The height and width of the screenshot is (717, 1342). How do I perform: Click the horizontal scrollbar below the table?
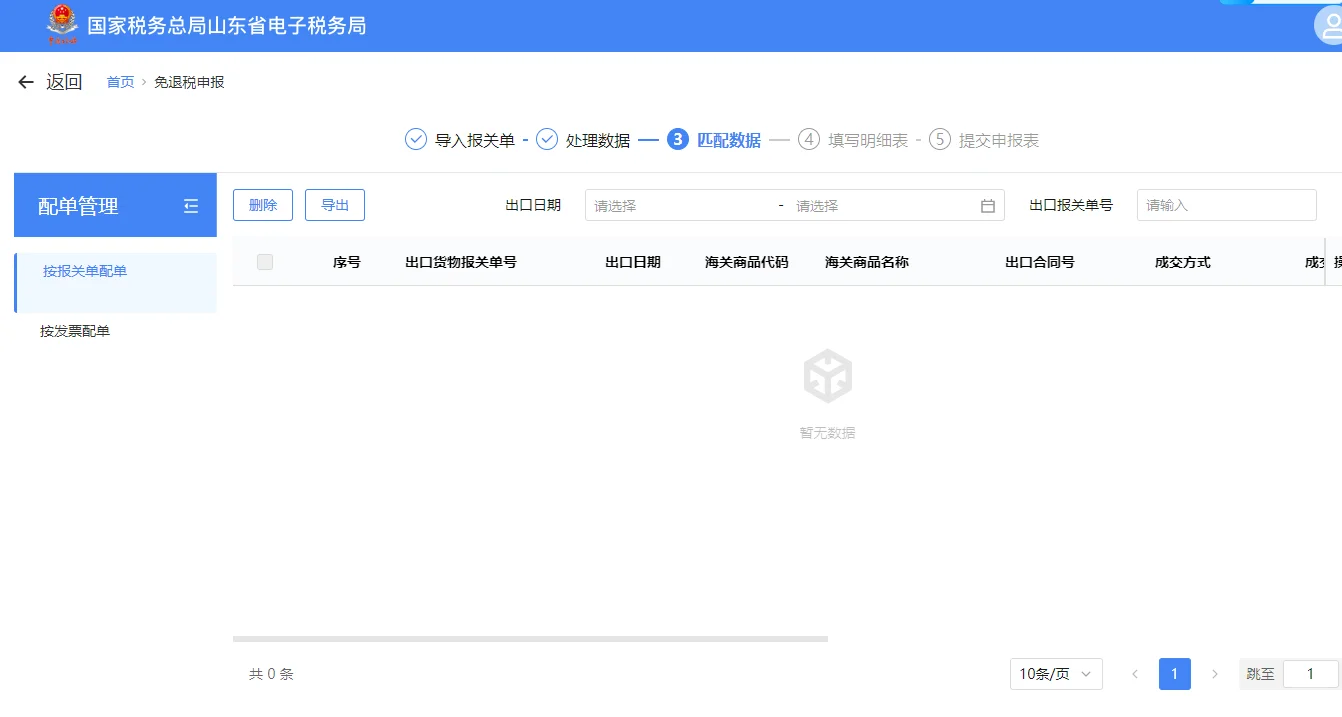(x=530, y=637)
